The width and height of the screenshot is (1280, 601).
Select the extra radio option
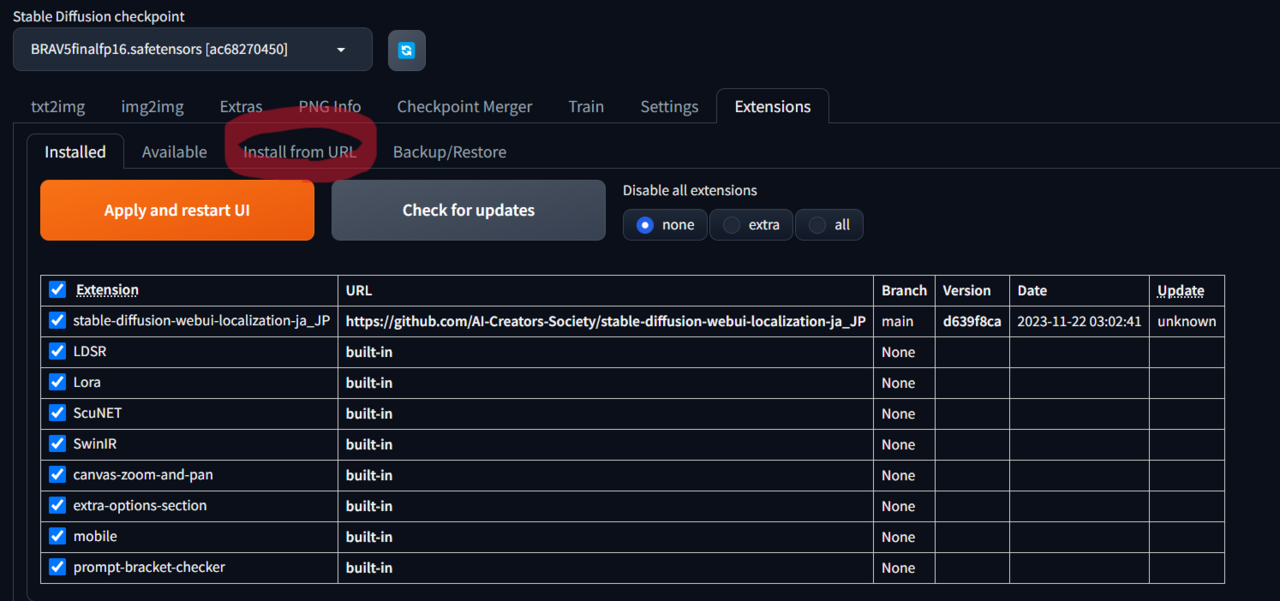[x=751, y=225]
